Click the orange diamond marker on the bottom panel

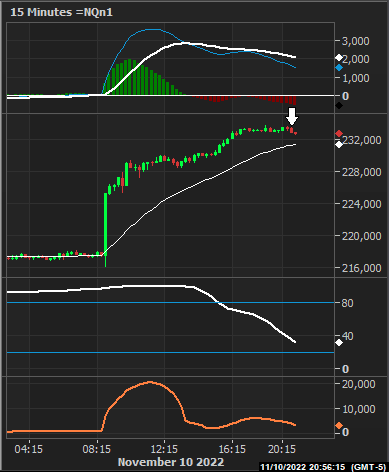tap(339, 425)
